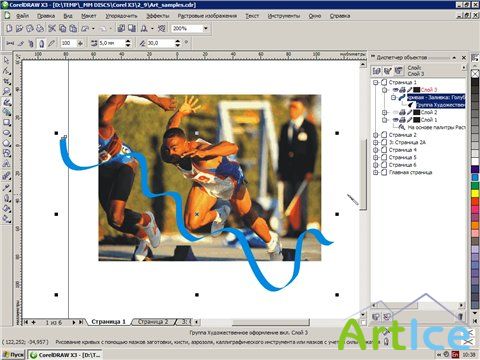Select the Polygon tool

(6, 143)
